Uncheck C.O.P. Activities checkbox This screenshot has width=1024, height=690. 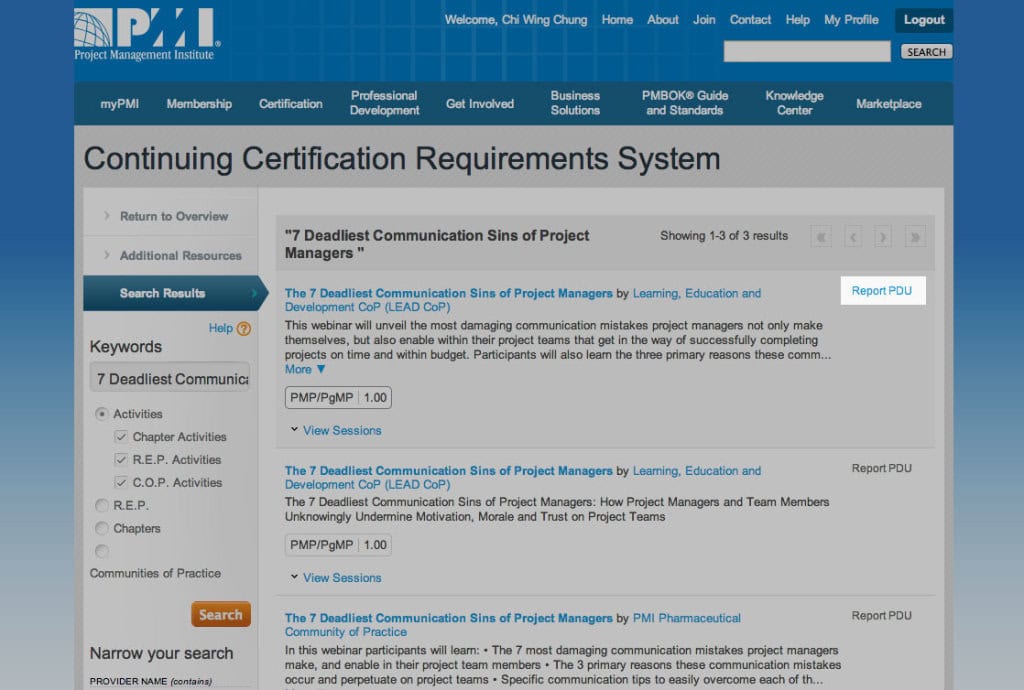click(x=120, y=482)
